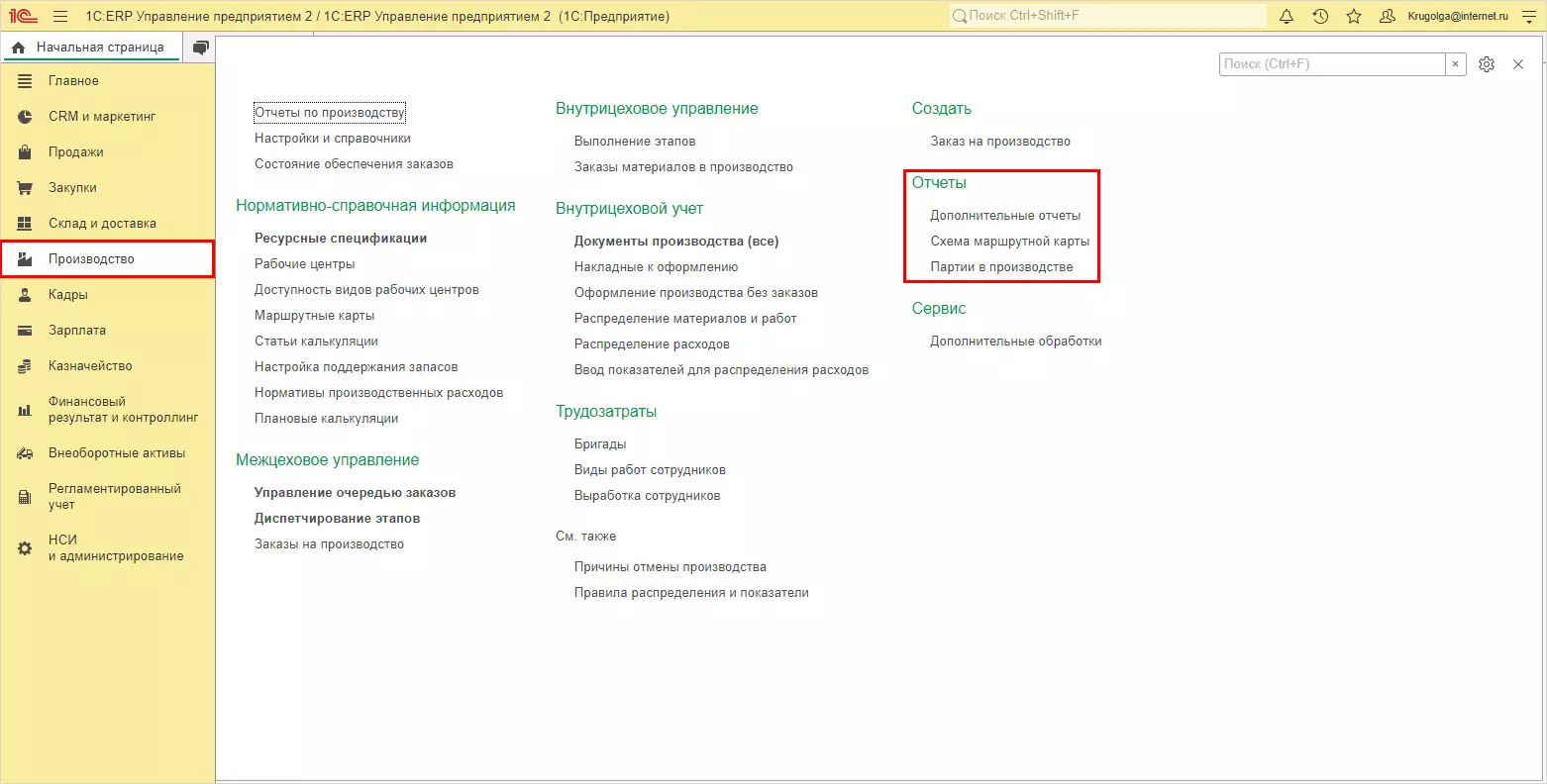Open Выработка сотрудников link
The width and height of the screenshot is (1547, 784).
[x=648, y=496]
